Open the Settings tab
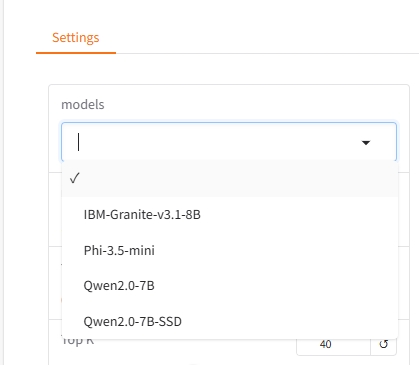 tap(76, 38)
